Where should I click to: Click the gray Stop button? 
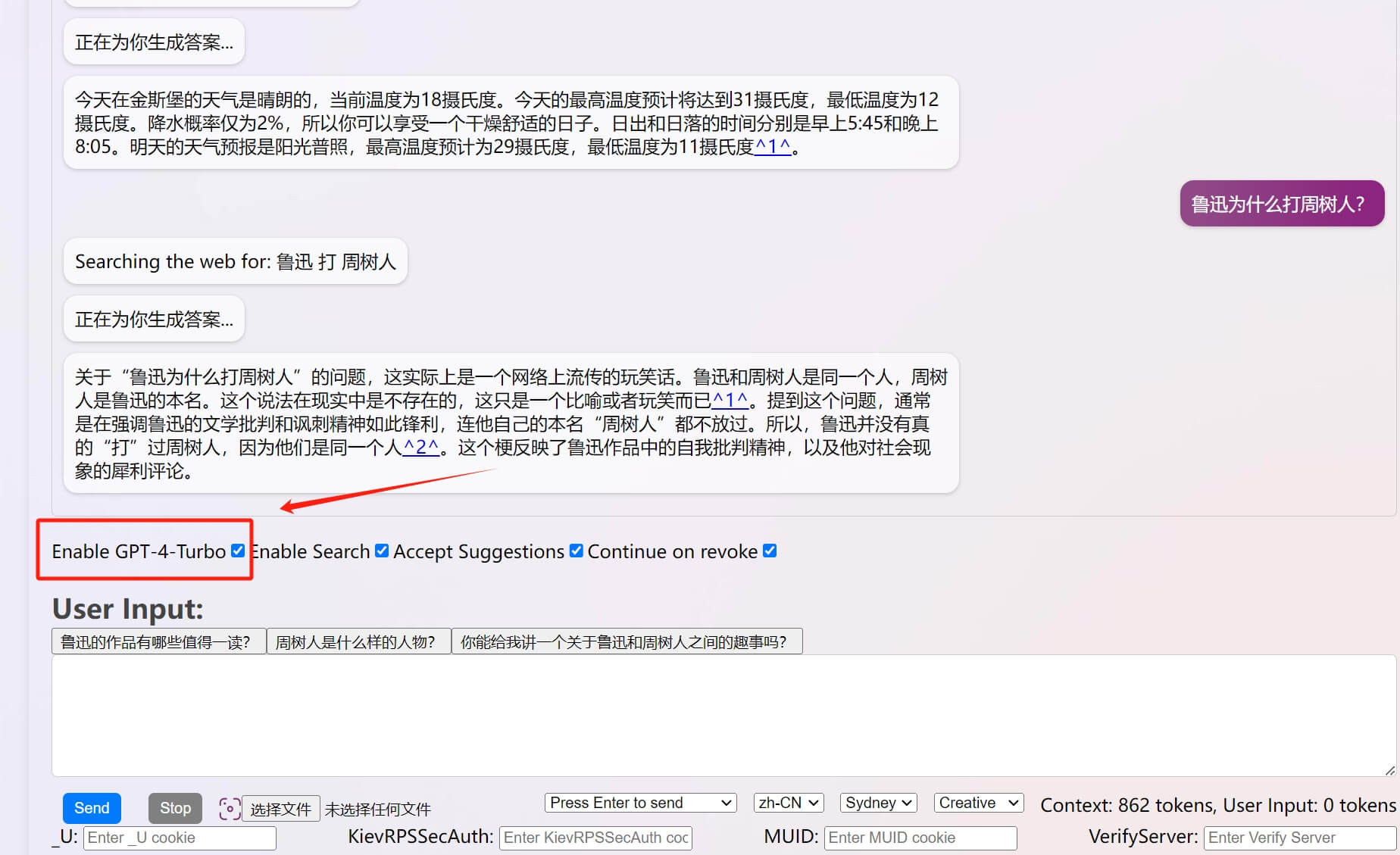coord(175,808)
